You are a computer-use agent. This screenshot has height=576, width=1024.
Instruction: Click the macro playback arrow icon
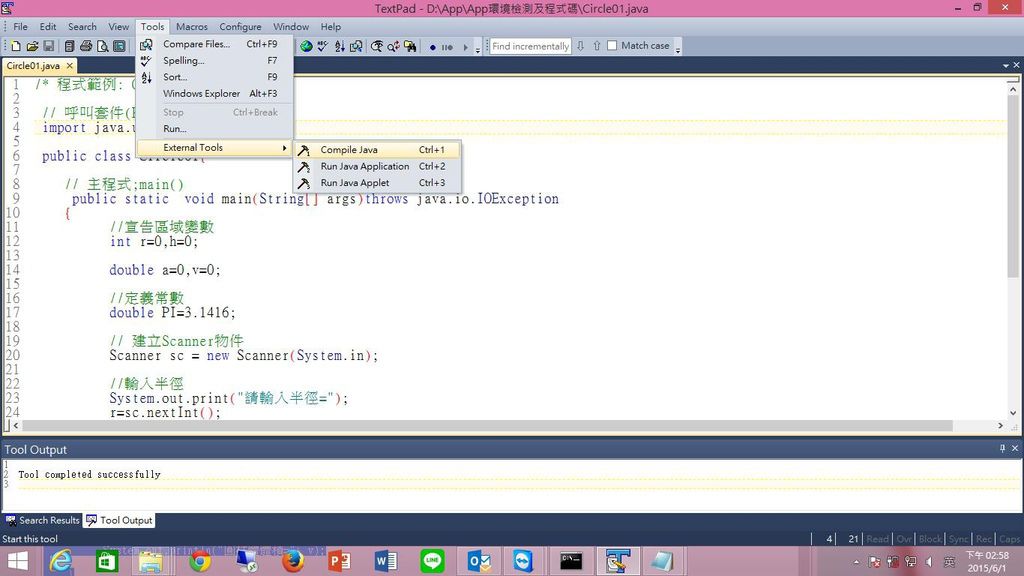[466, 47]
